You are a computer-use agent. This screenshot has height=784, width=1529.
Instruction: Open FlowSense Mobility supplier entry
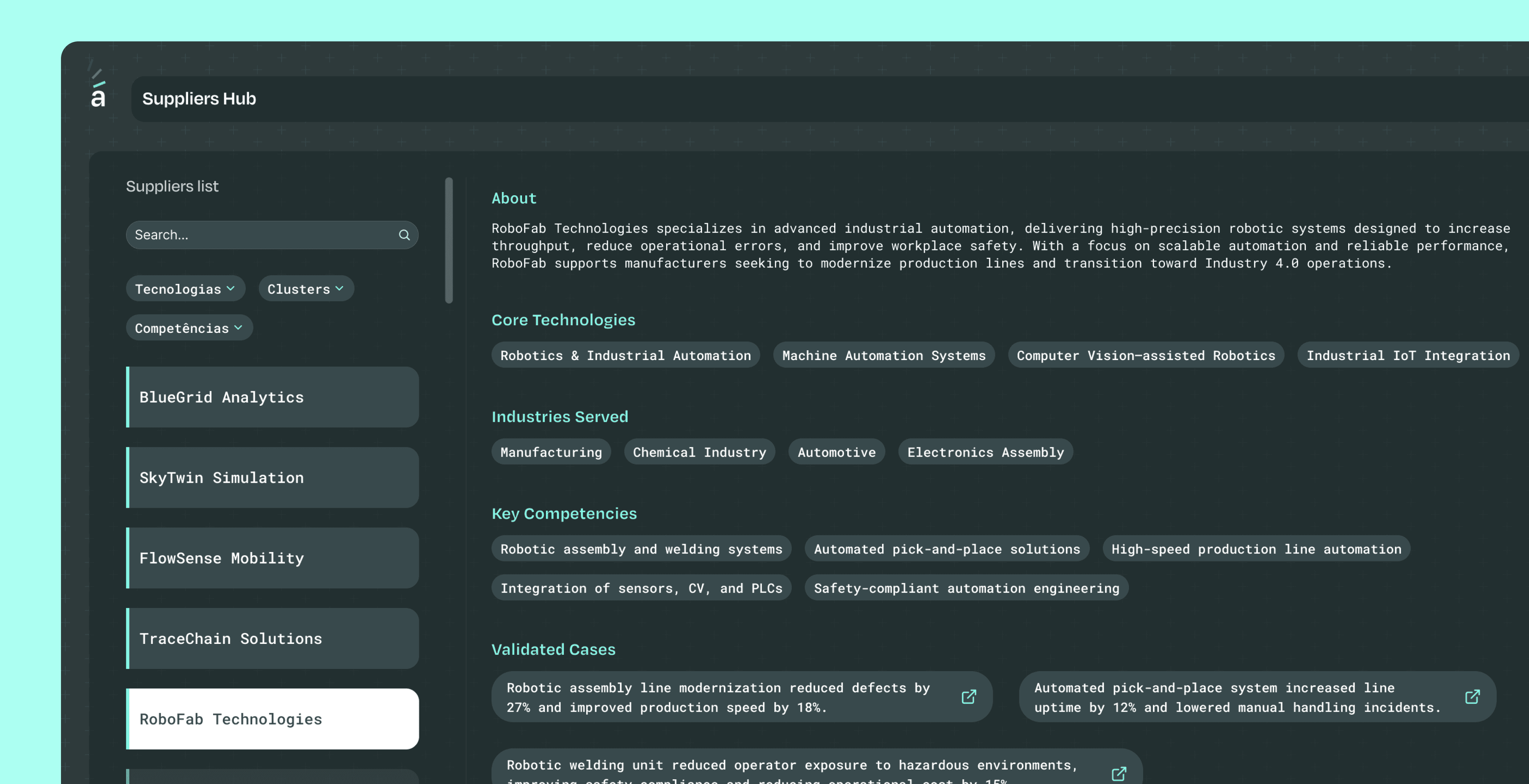[273, 558]
